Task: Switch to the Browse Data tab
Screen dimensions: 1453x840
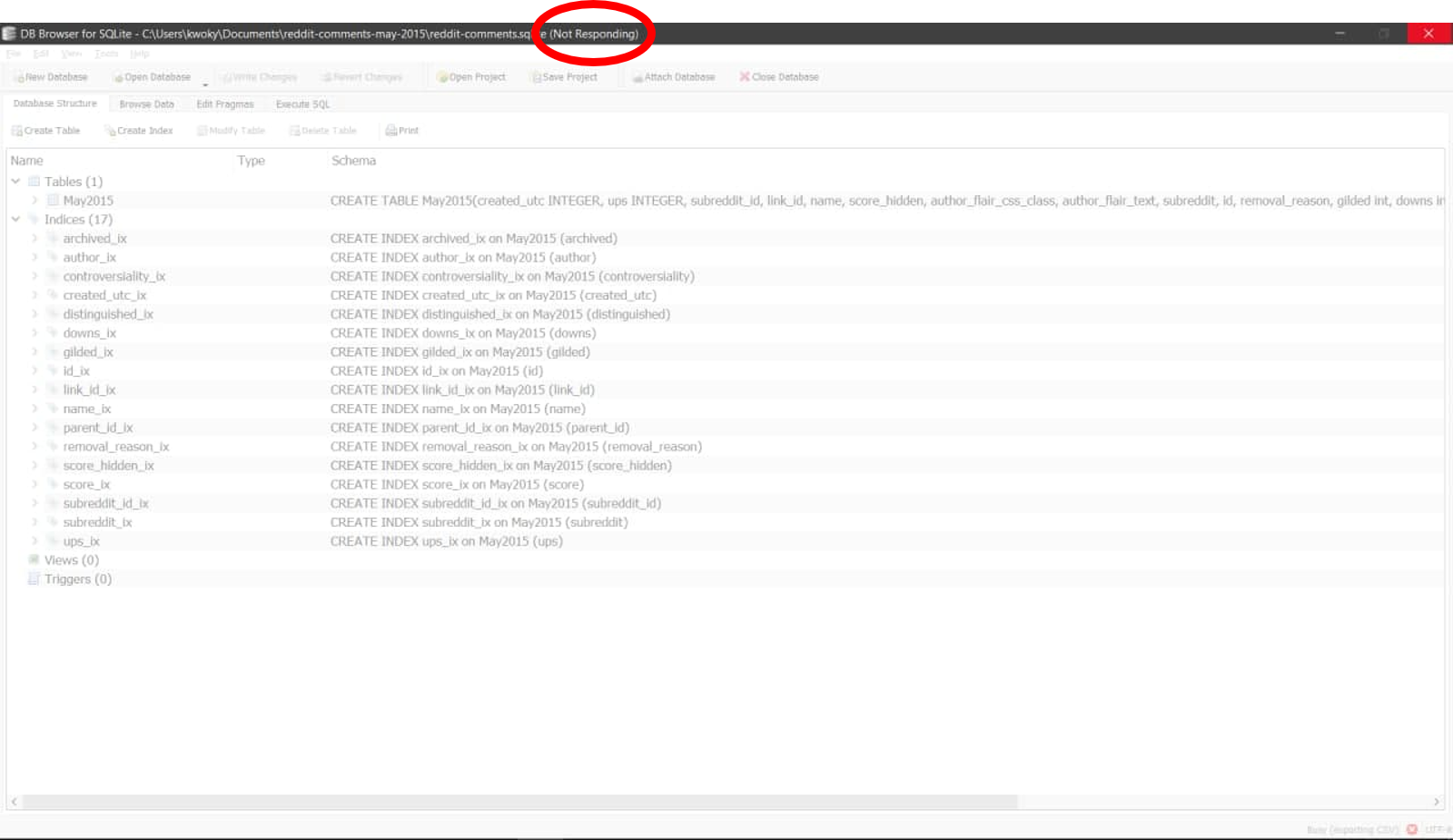Action: [146, 104]
